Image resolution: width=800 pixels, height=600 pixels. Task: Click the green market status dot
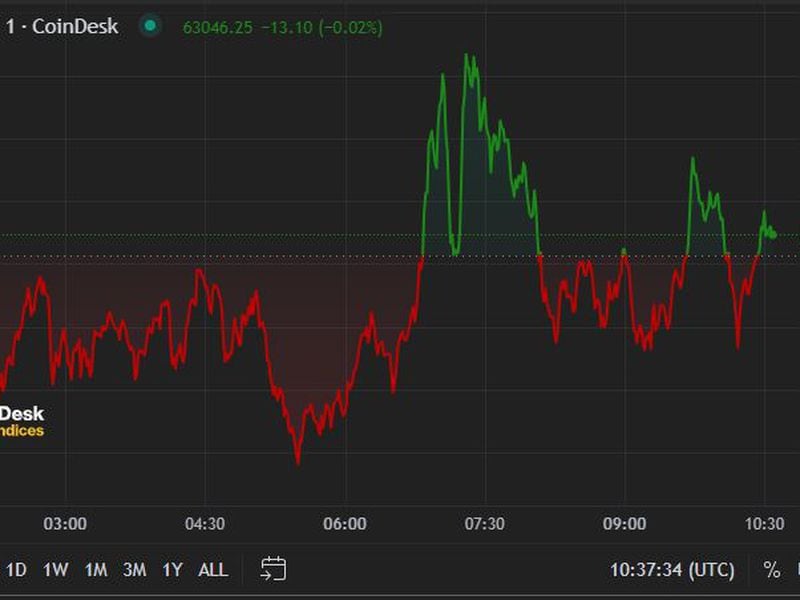(x=150, y=26)
